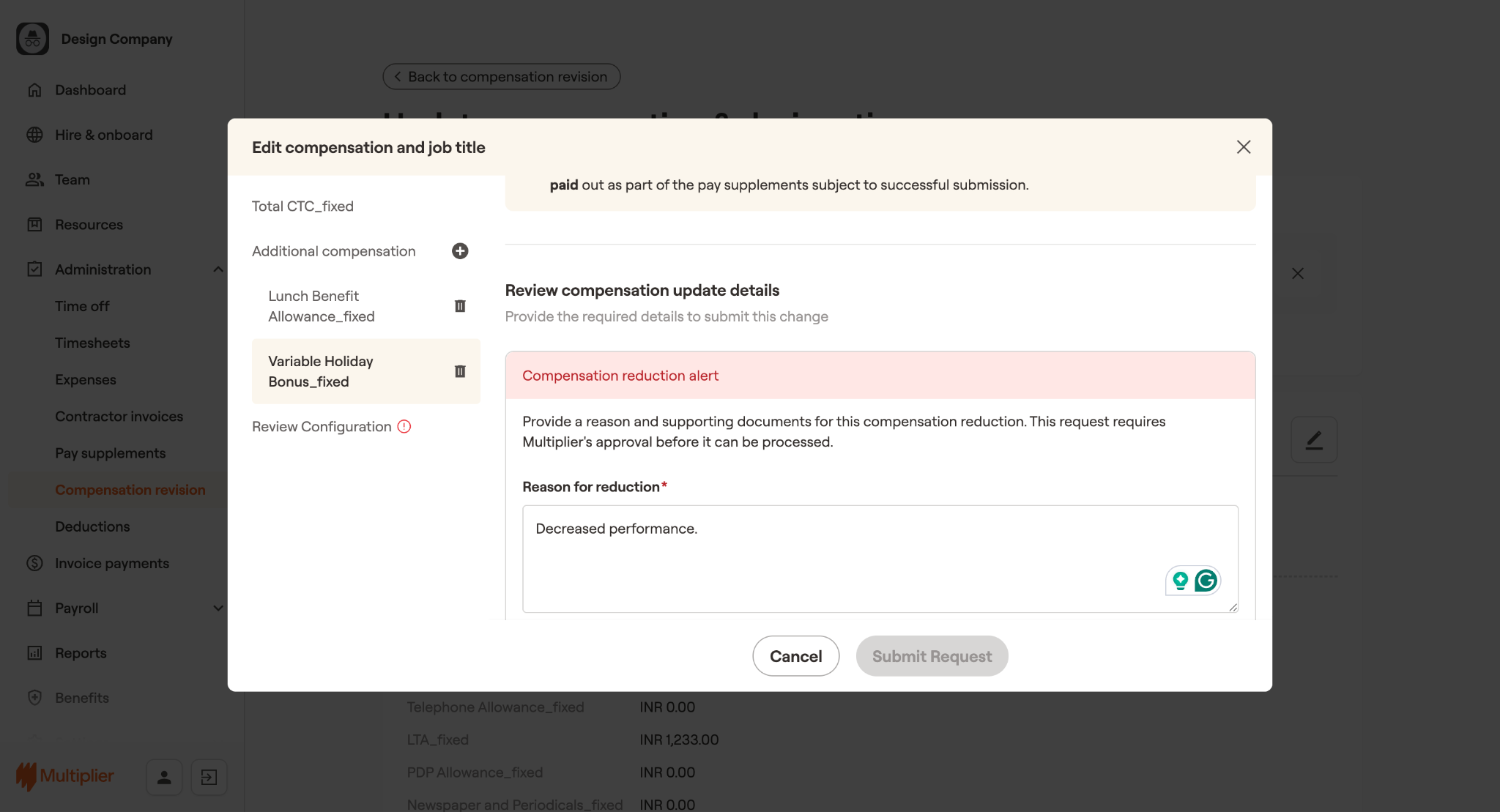Open Review Configuration step
Screen dimensions: 1500x812
point(322,427)
